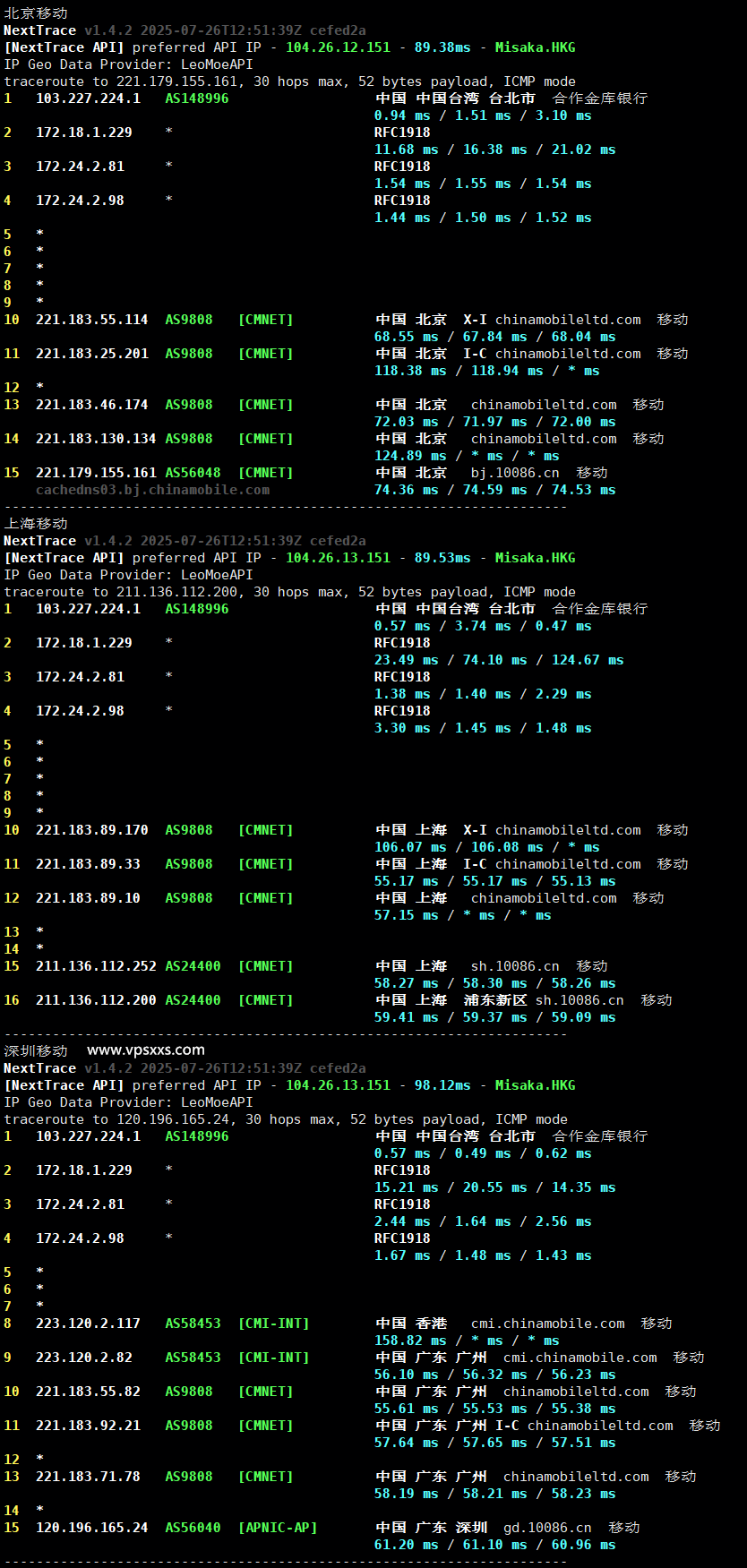Click hop IP 221.183.71.78
The height and width of the screenshot is (1568, 747).
tap(88, 1477)
